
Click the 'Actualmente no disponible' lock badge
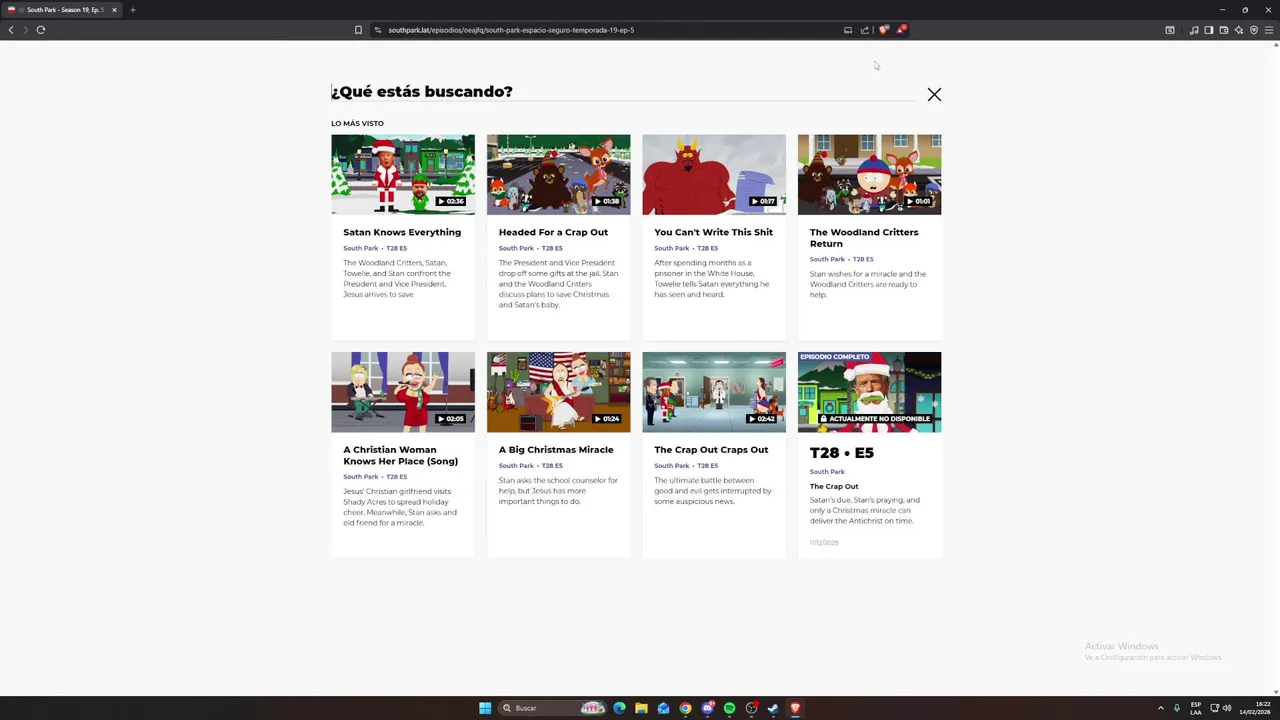click(875, 419)
